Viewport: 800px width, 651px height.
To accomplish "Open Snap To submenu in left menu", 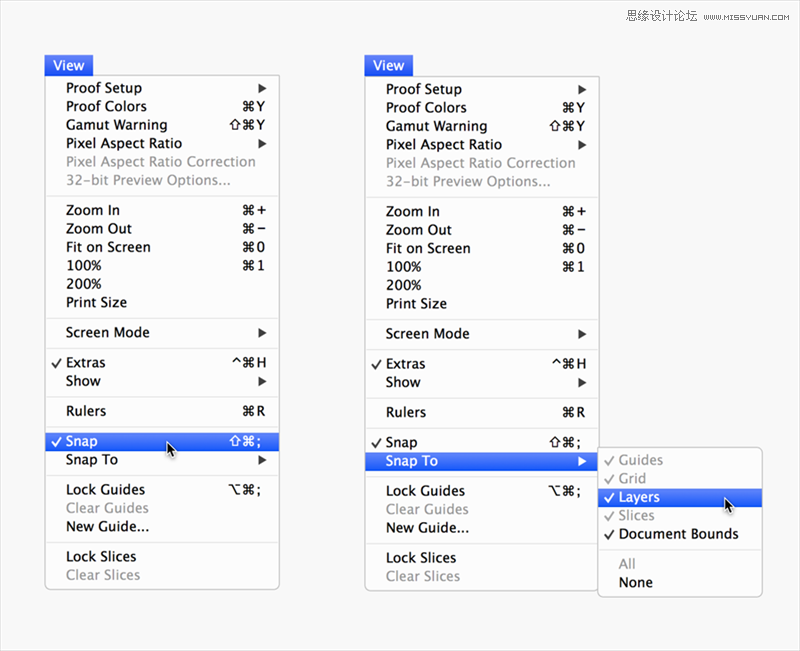I will pyautogui.click(x=162, y=460).
